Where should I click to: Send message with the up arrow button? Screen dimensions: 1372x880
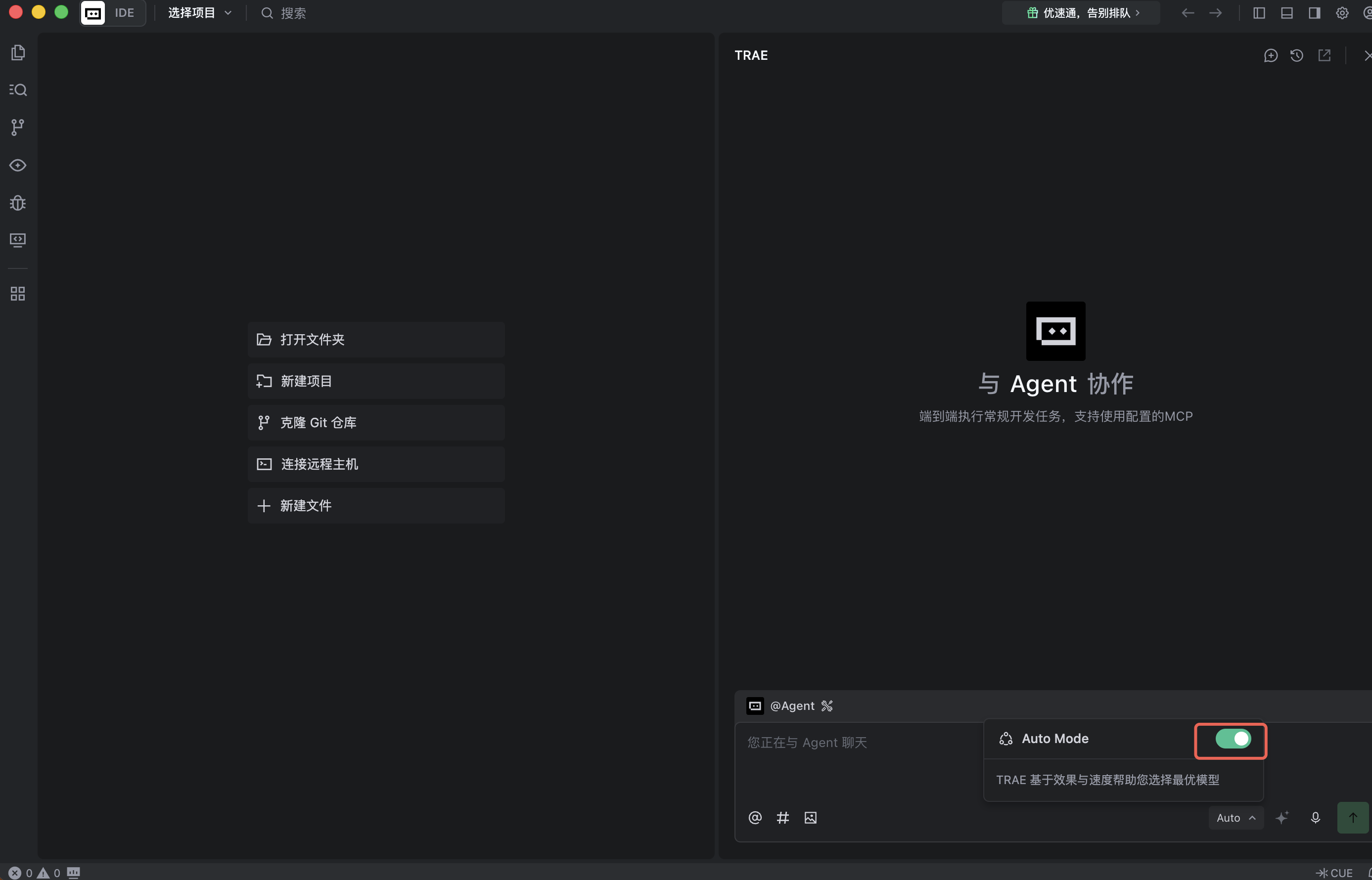[x=1353, y=818]
